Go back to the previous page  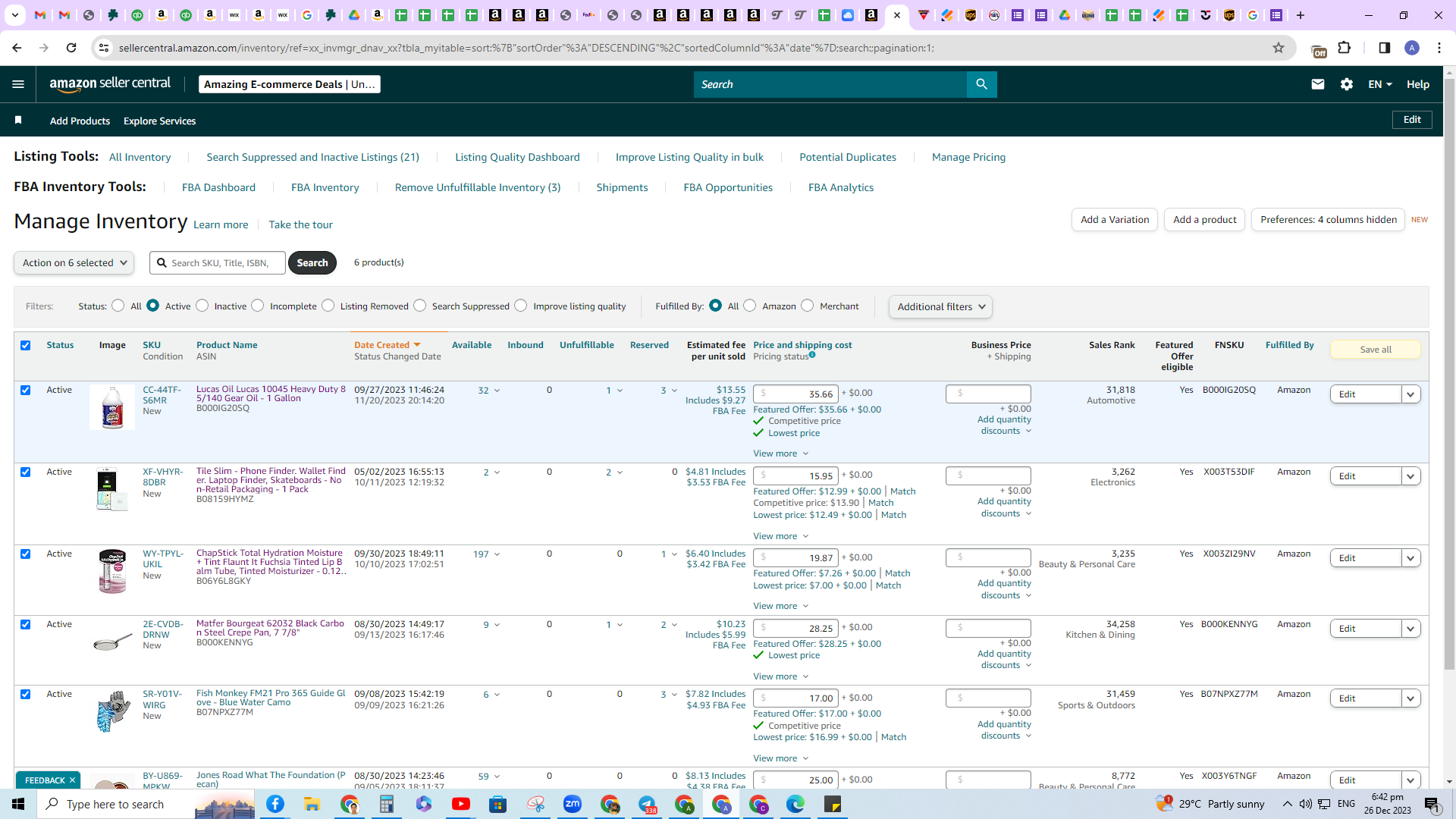click(17, 48)
